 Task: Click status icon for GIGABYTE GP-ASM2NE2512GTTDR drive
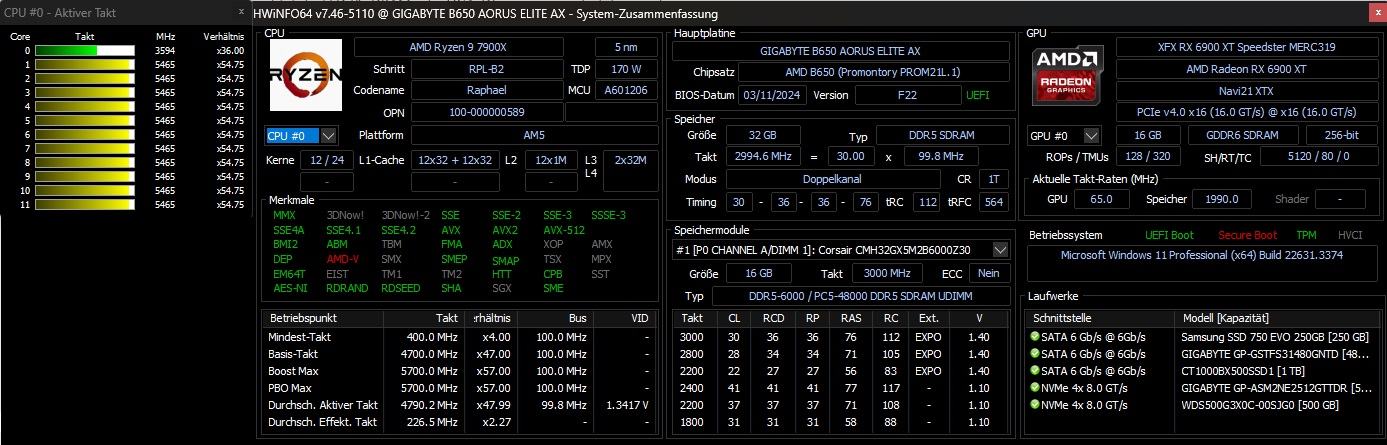tap(1035, 388)
